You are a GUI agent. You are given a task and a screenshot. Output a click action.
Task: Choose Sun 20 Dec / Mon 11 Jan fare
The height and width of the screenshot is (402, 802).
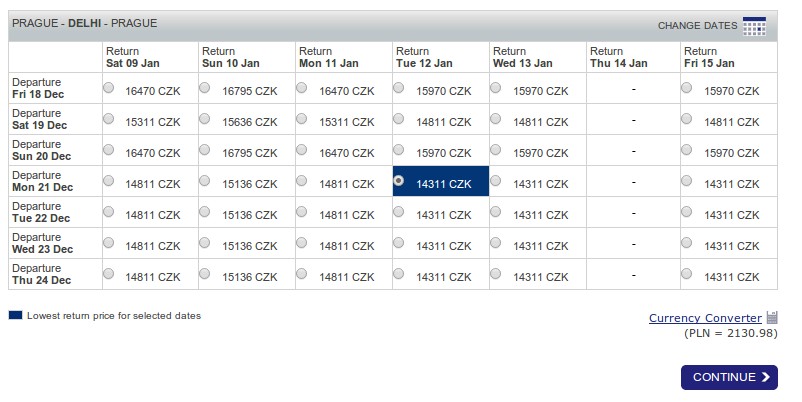pyautogui.click(x=302, y=149)
